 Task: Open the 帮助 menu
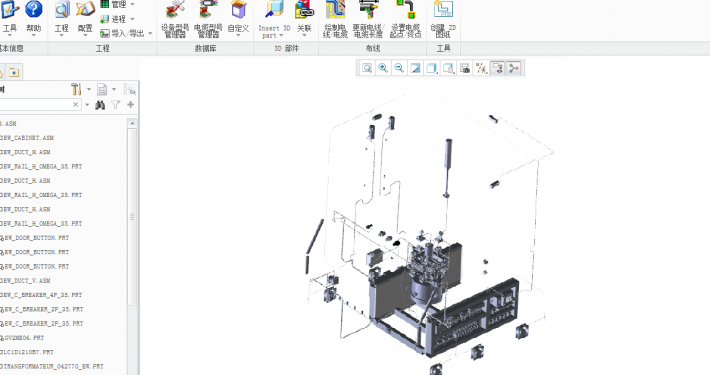34,18
